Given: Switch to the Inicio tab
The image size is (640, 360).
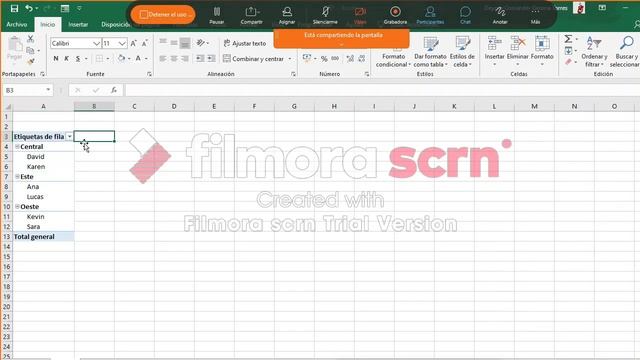Looking at the screenshot, I should pyautogui.click(x=47, y=24).
